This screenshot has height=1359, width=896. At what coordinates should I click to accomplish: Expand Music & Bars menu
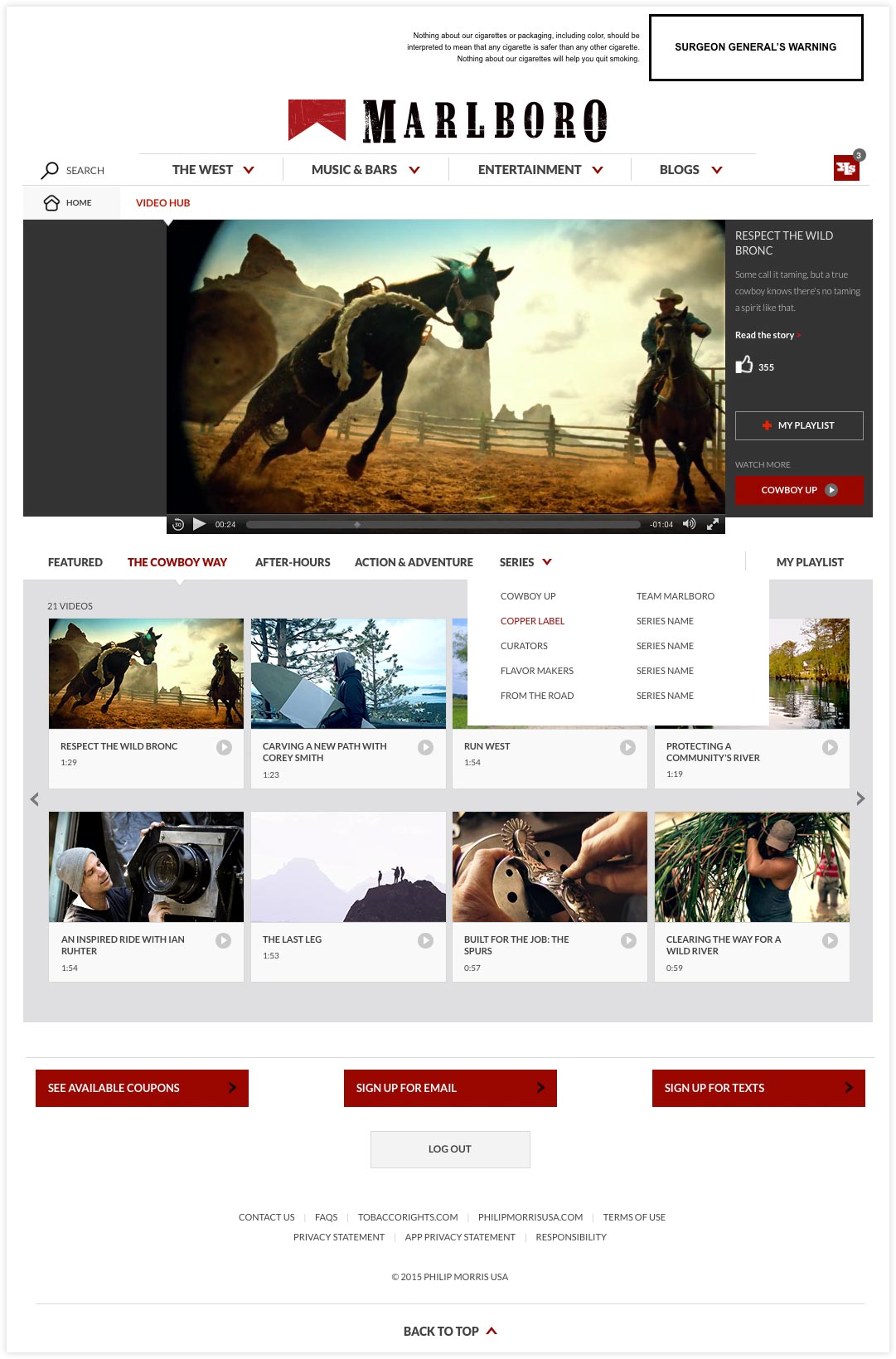click(366, 170)
